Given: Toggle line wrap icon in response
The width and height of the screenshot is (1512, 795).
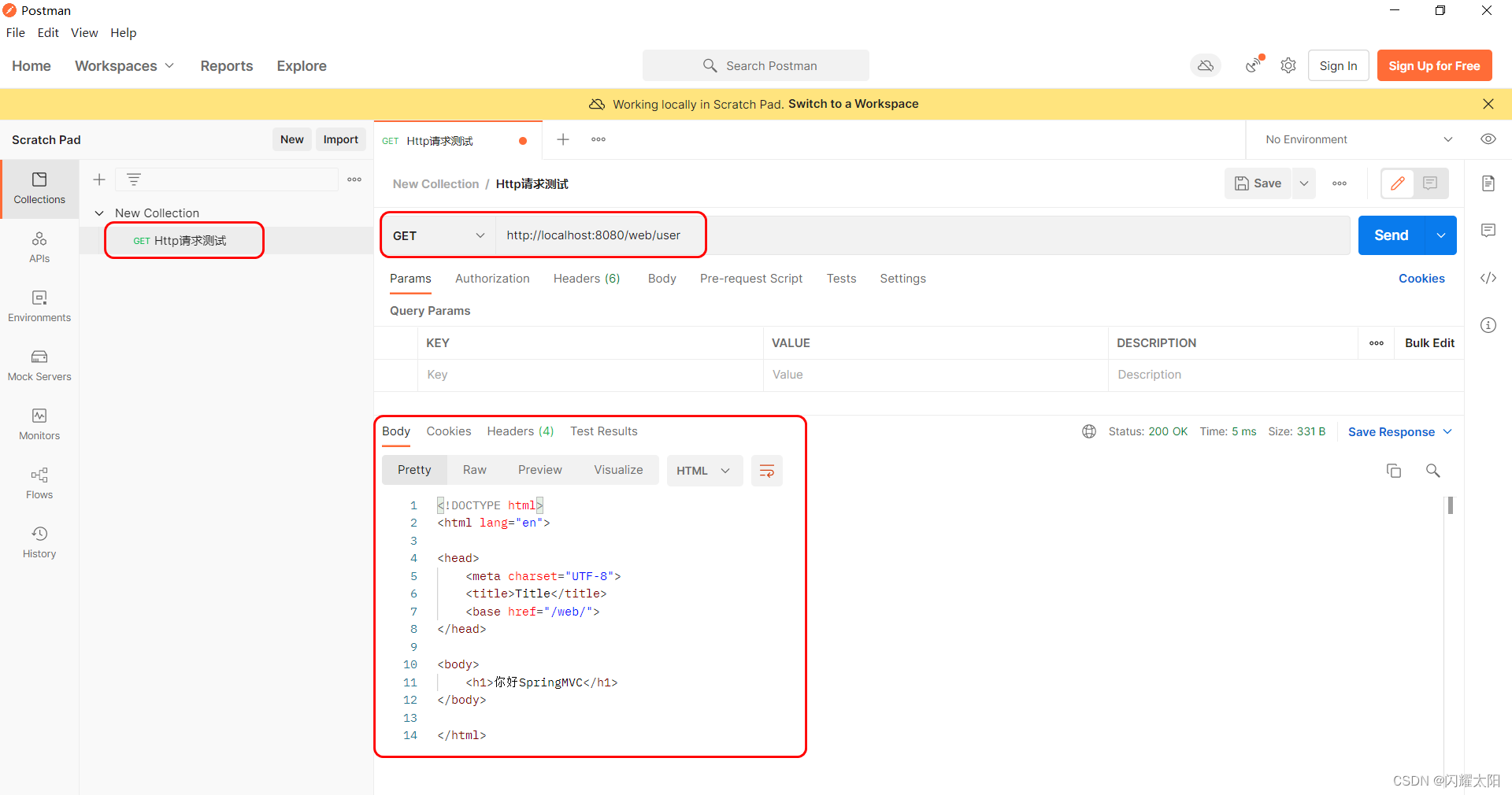Looking at the screenshot, I should click(767, 471).
